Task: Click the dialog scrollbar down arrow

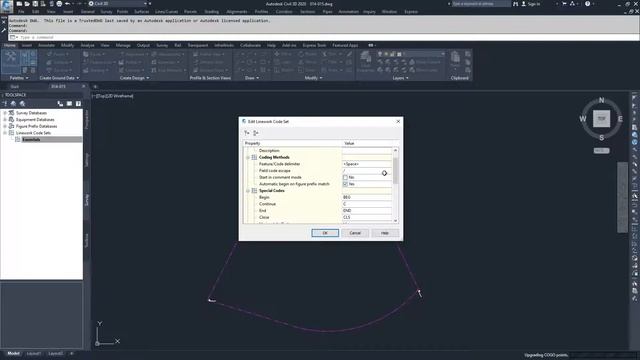Action: click(x=395, y=221)
